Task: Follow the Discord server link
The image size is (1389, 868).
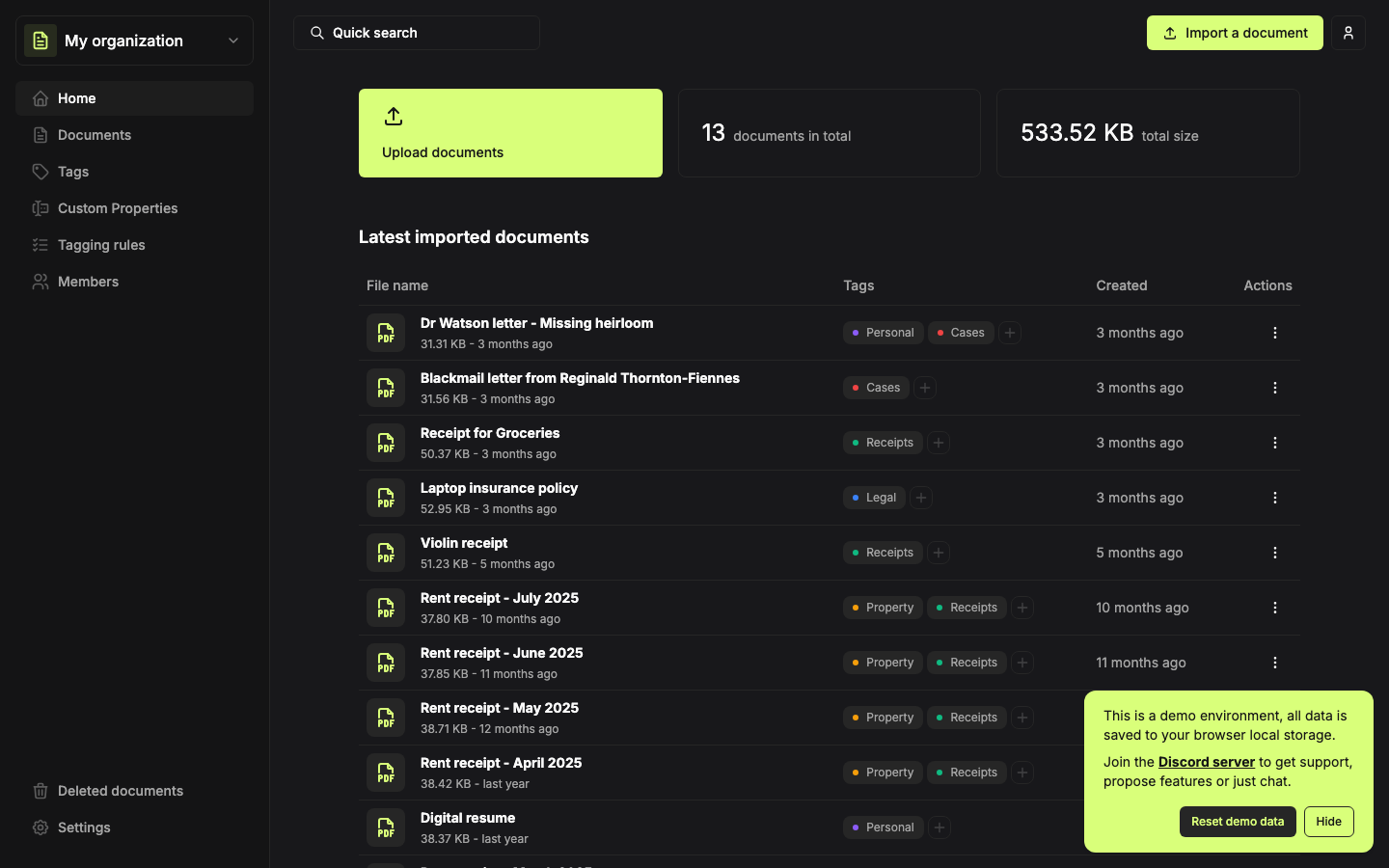Action: (1206, 762)
